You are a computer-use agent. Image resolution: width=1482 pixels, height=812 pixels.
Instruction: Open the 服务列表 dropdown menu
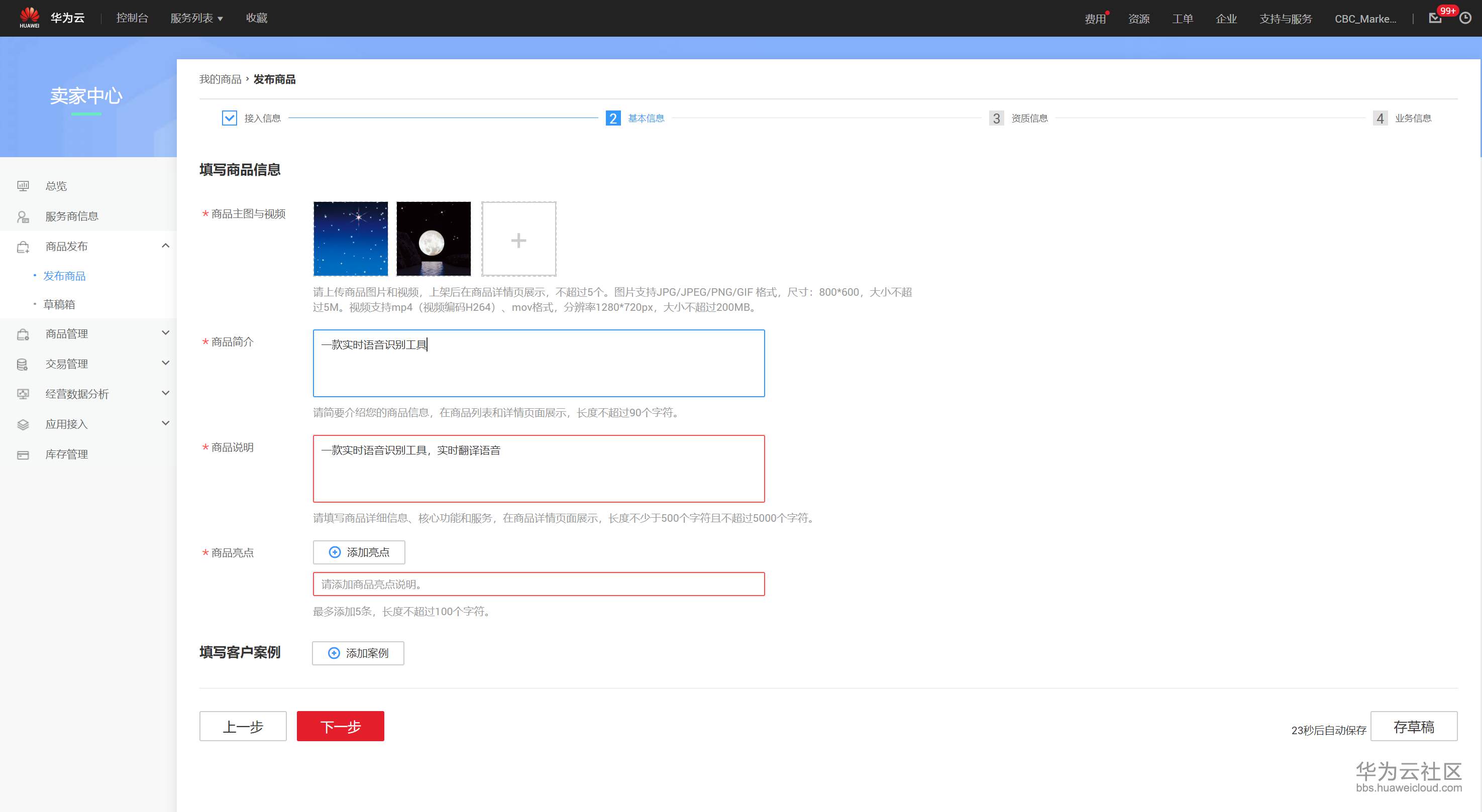196,19
